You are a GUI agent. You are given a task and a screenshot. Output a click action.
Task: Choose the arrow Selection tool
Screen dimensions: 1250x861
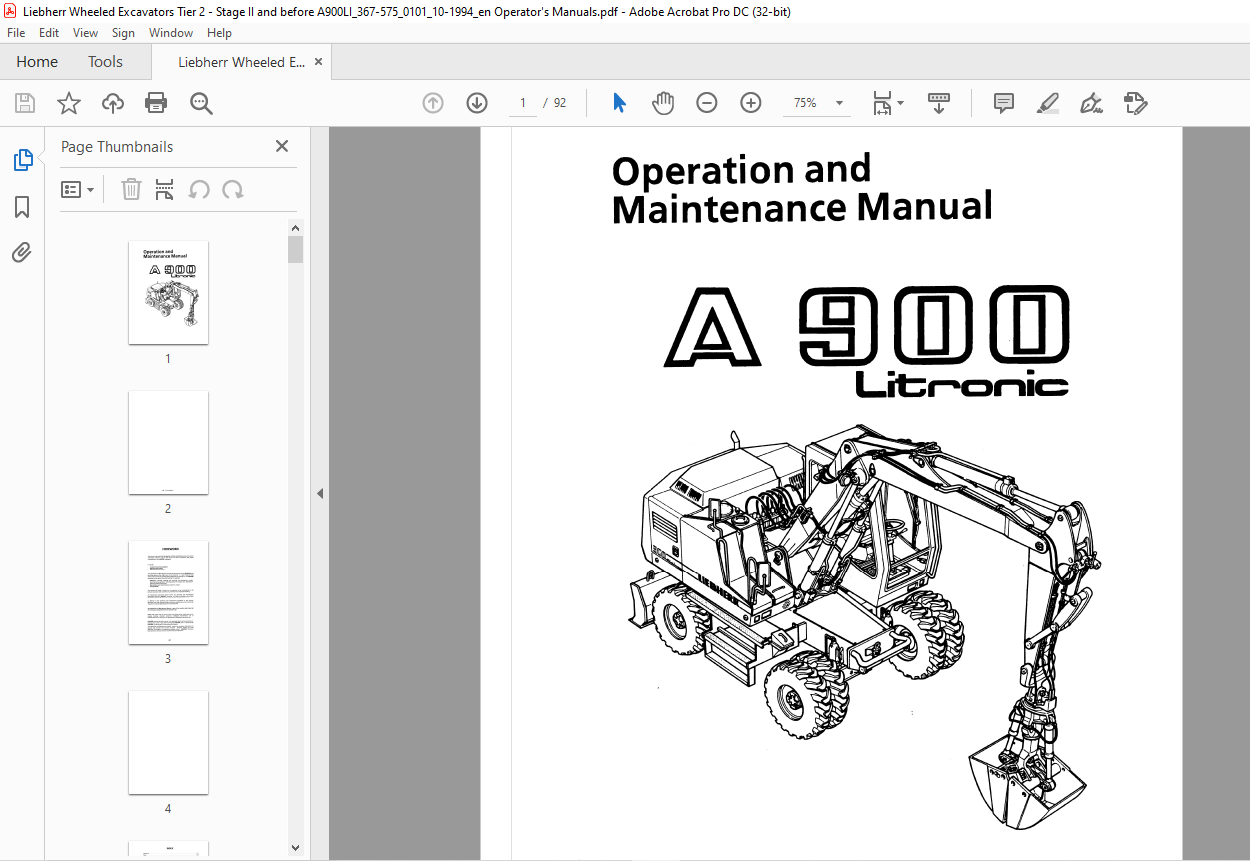(x=619, y=103)
